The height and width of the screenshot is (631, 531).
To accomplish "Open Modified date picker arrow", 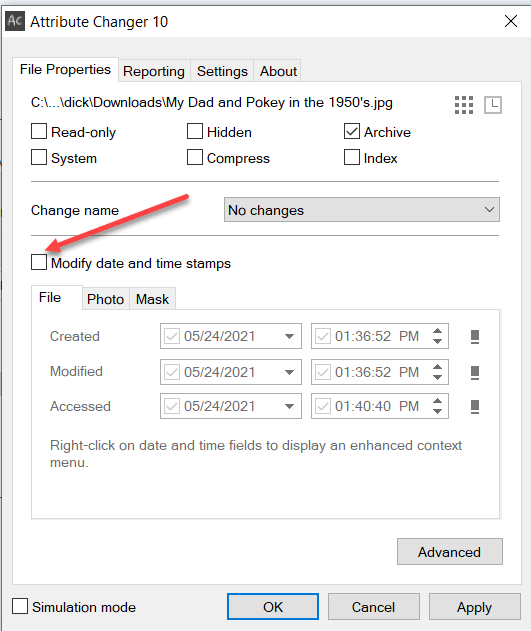I will coord(289,372).
